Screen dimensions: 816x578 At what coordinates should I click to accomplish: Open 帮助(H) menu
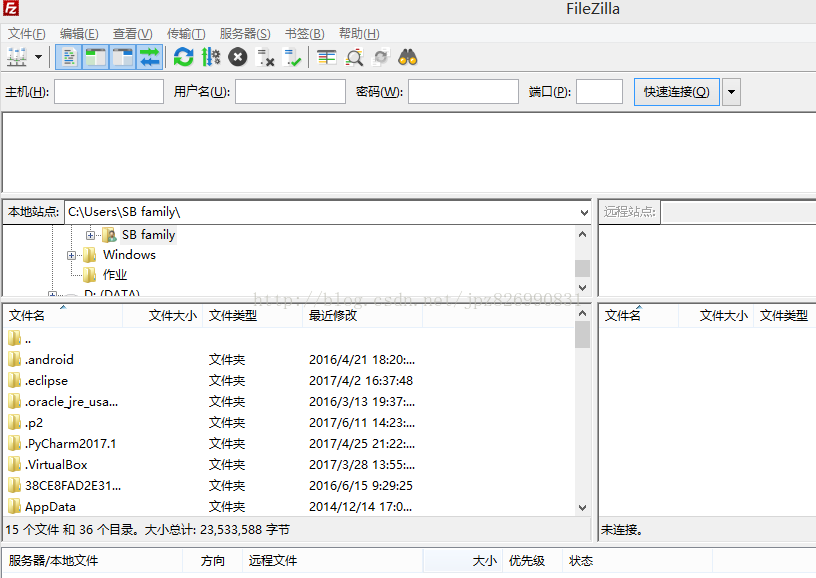[359, 34]
